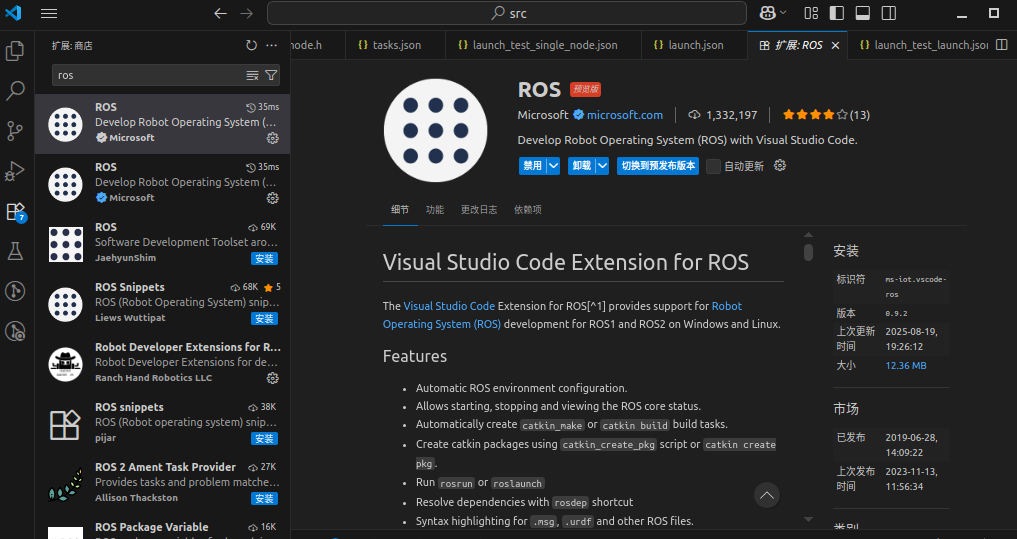Click the large ROS extension logo
The height and width of the screenshot is (539, 1017).
[x=435, y=130]
